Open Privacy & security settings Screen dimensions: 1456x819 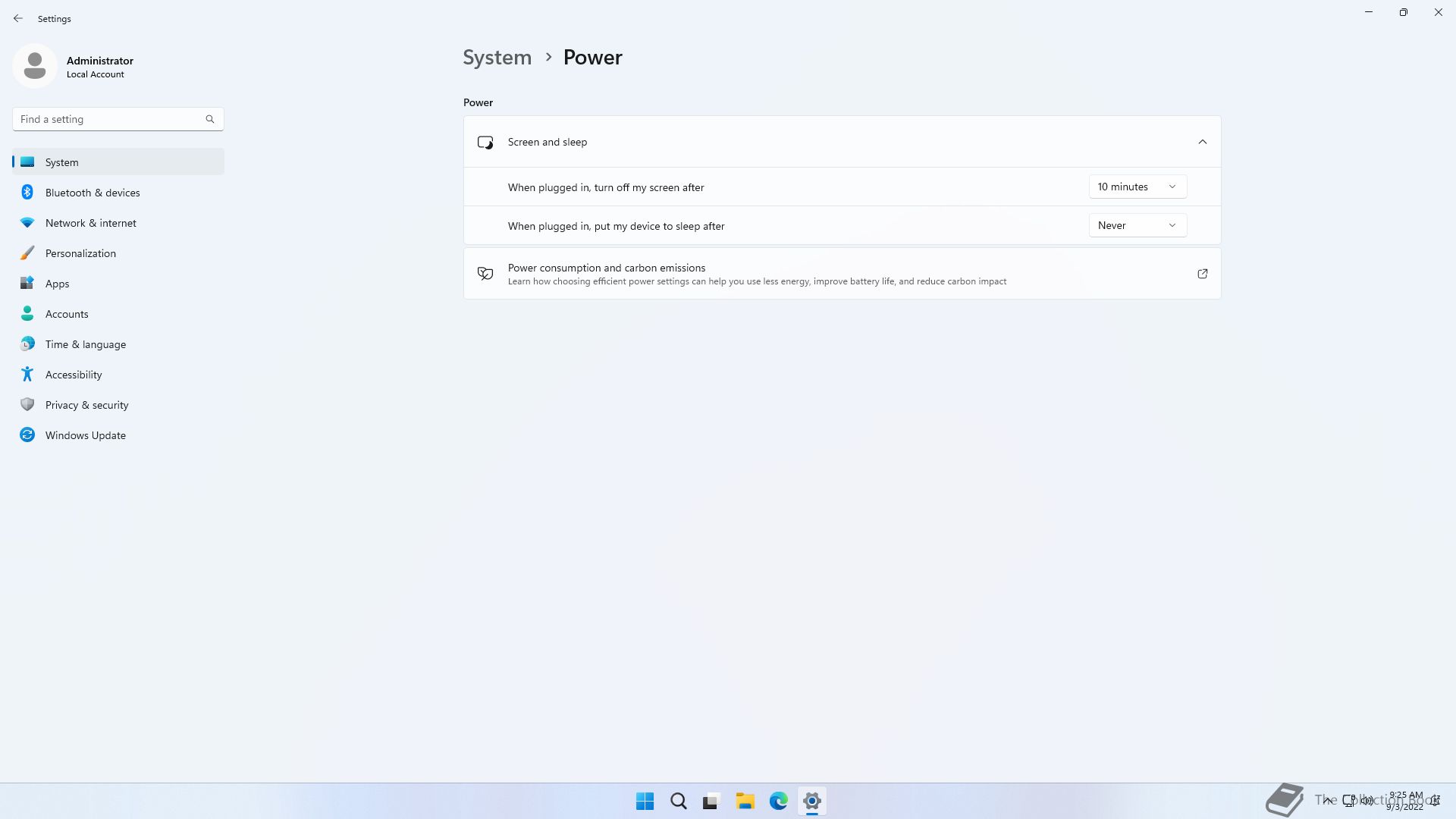87,405
